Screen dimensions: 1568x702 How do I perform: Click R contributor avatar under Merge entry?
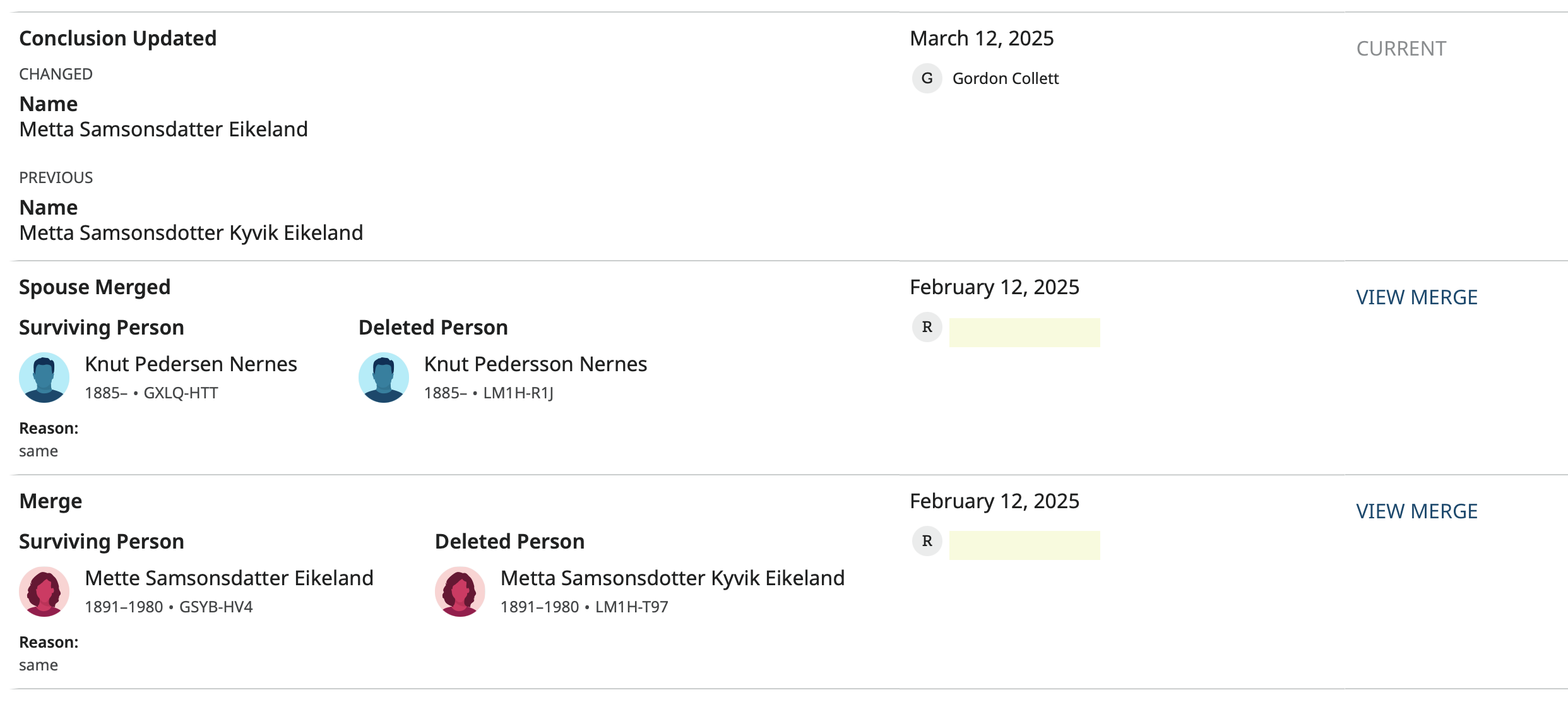(x=927, y=541)
